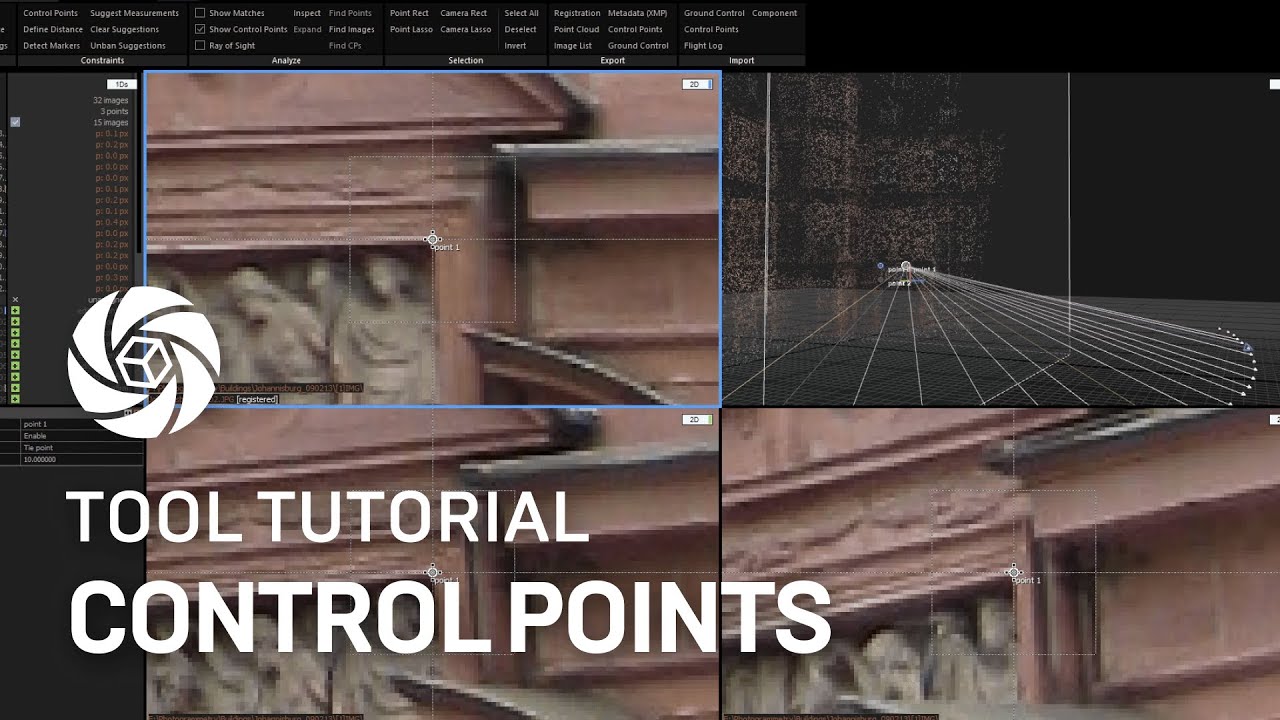Open the Tie point type value
This screenshot has width=1280, height=720.
[82, 448]
